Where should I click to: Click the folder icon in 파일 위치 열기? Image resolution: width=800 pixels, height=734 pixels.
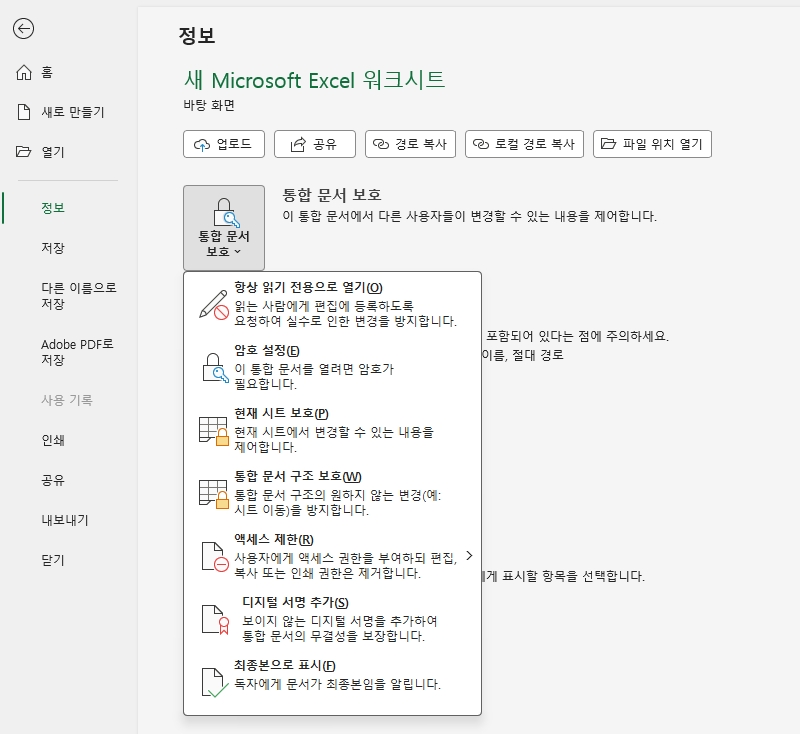608,144
